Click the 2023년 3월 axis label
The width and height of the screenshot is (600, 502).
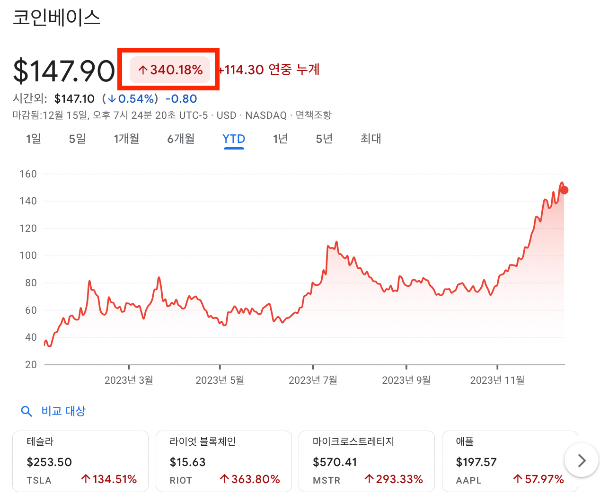pos(129,380)
